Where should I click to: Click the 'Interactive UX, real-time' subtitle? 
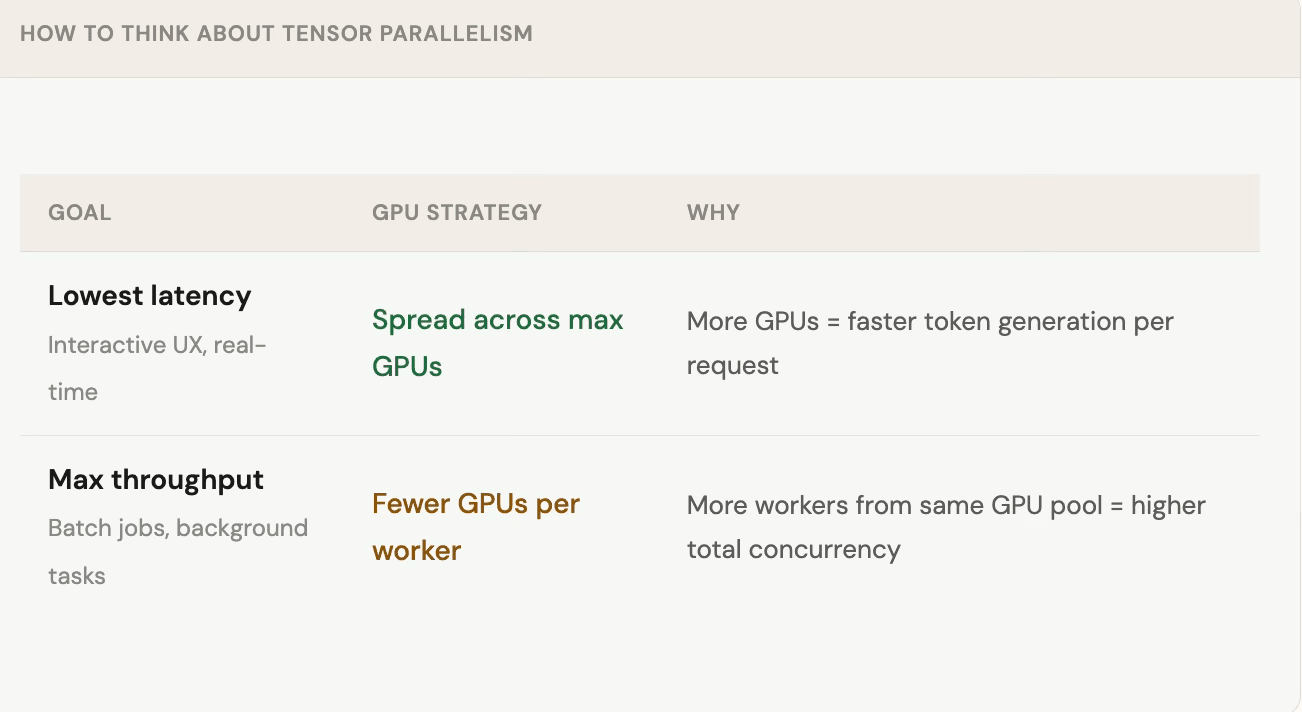tap(157, 346)
